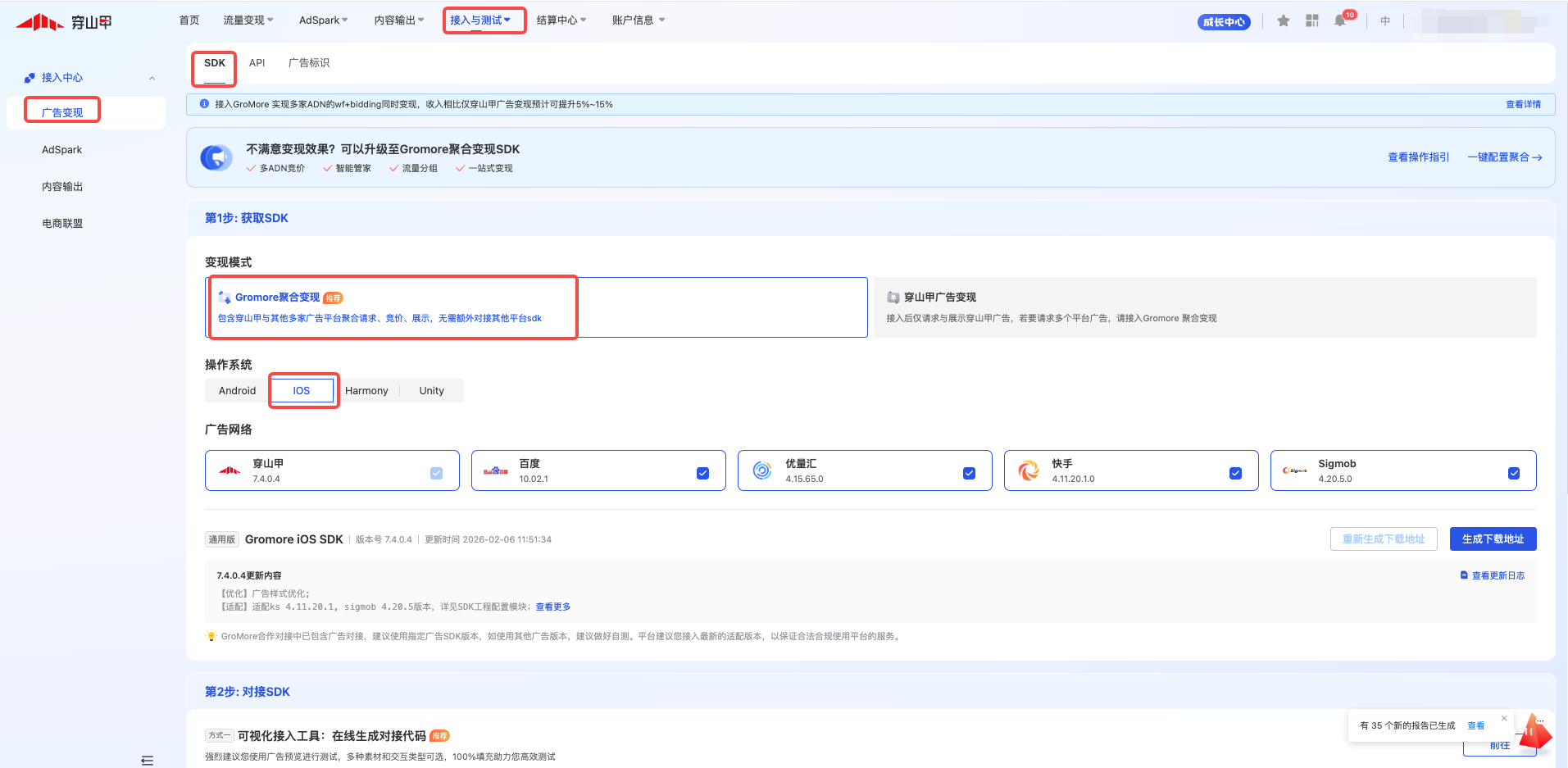Switch to the API tab
The height and width of the screenshot is (768, 1568).
(x=257, y=63)
